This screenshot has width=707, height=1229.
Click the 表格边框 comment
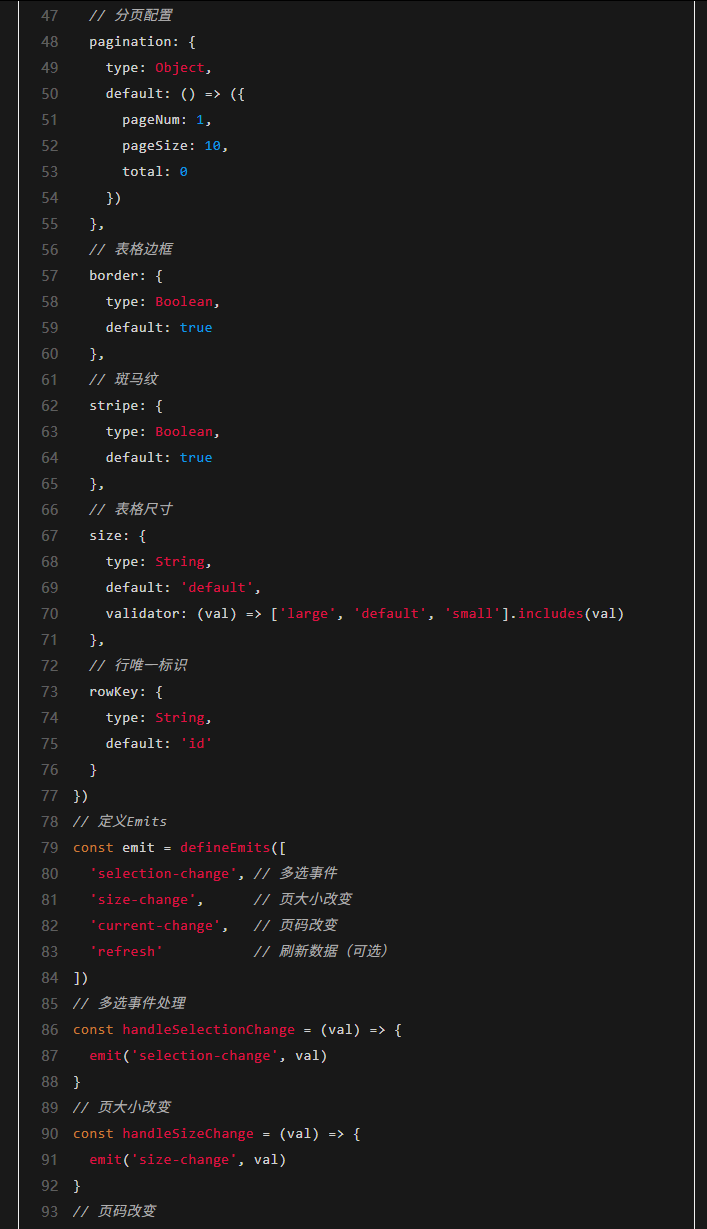[x=143, y=250]
